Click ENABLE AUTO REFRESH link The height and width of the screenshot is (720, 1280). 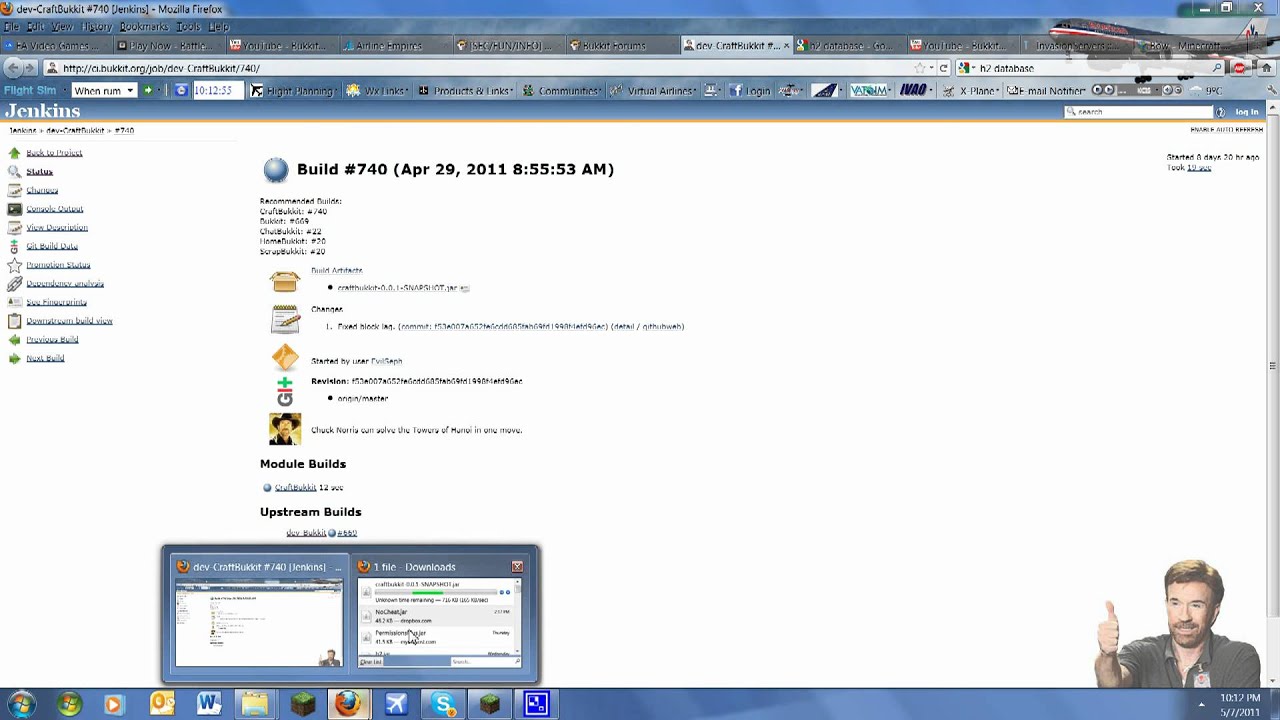pyautogui.click(x=1226, y=130)
